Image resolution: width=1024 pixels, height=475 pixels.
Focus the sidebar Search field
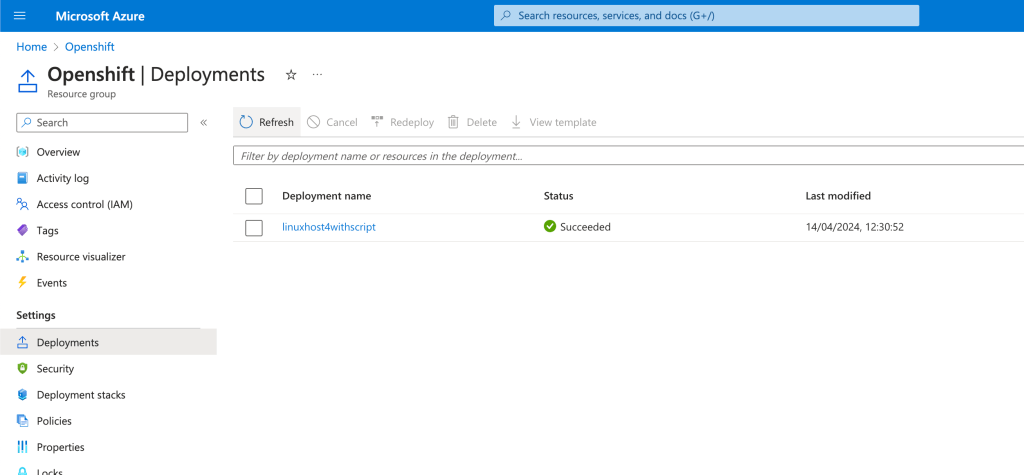point(102,122)
